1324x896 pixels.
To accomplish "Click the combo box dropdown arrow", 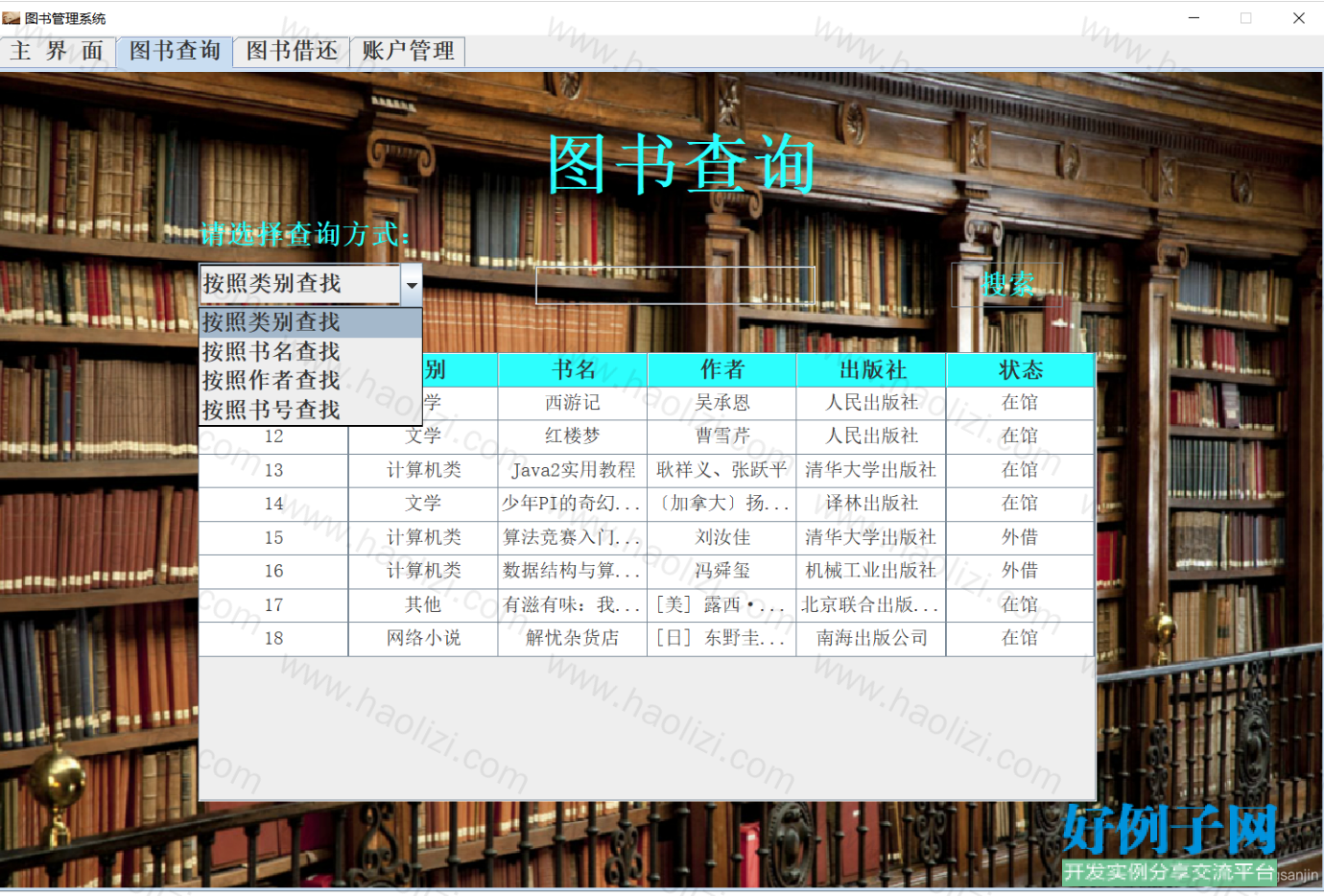I will (411, 285).
